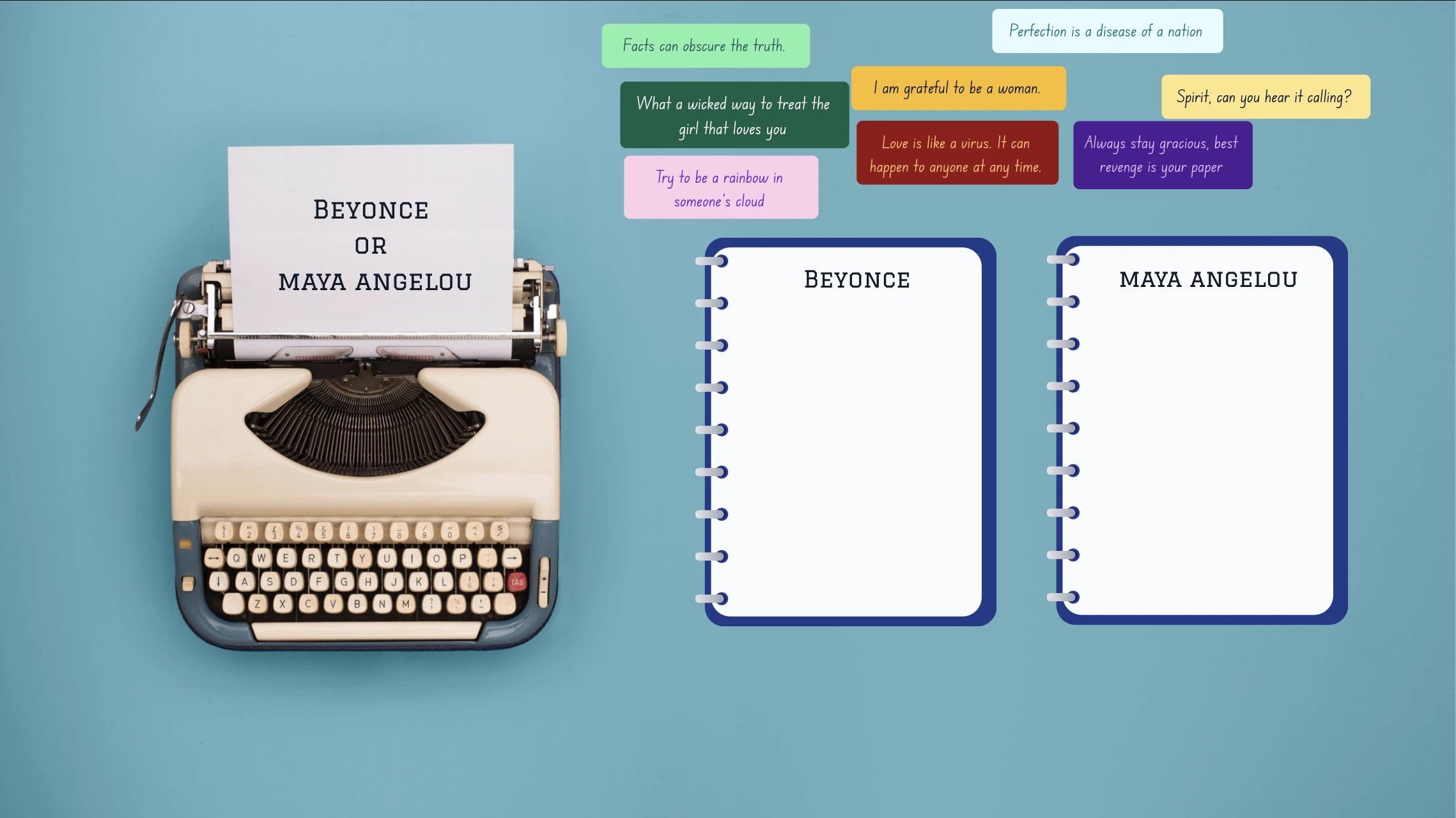Image resolution: width=1456 pixels, height=818 pixels.
Task: Click the Beyonce notebook heading
Action: [x=856, y=280]
